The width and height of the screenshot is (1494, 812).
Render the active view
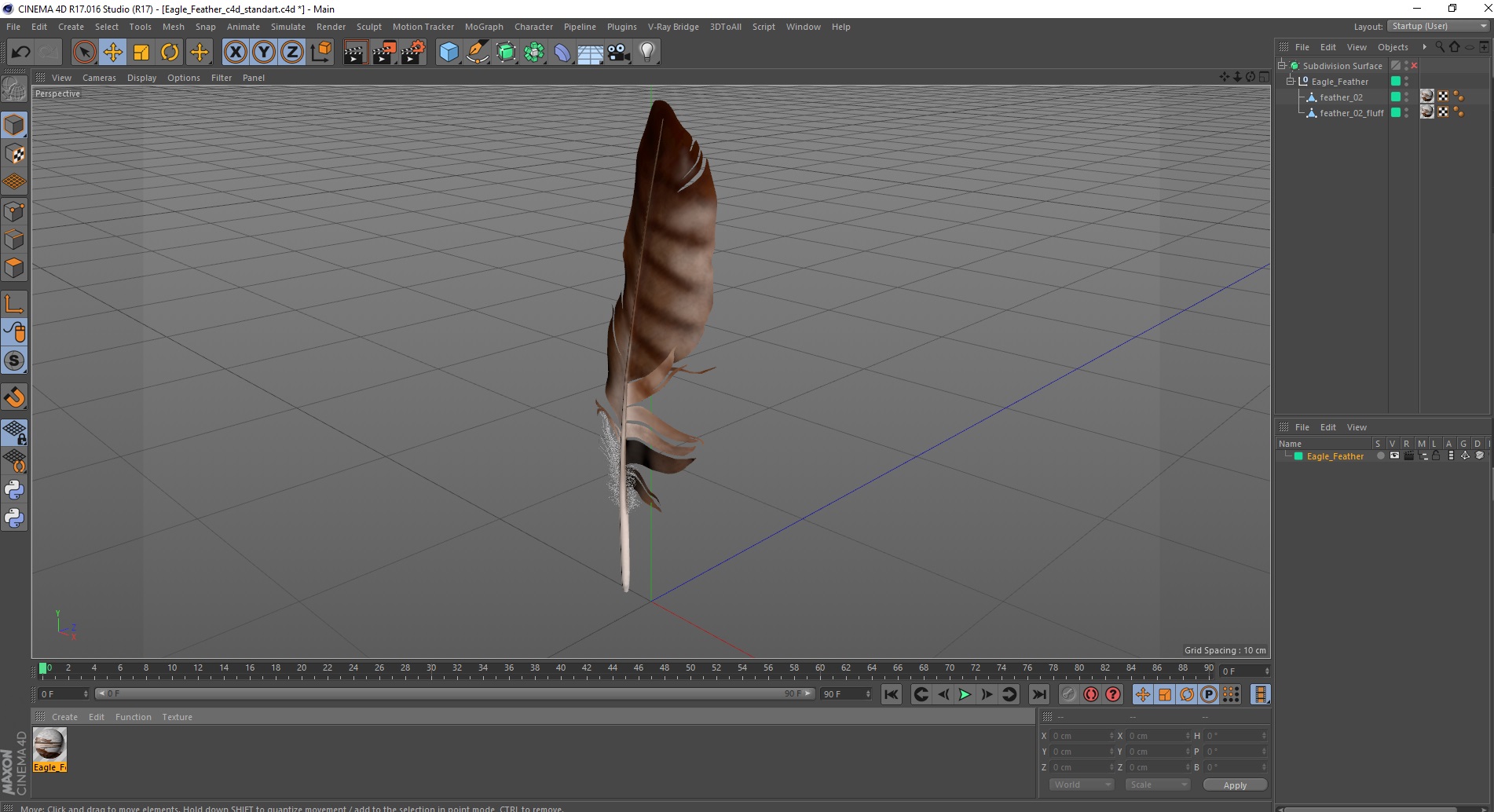tap(355, 53)
